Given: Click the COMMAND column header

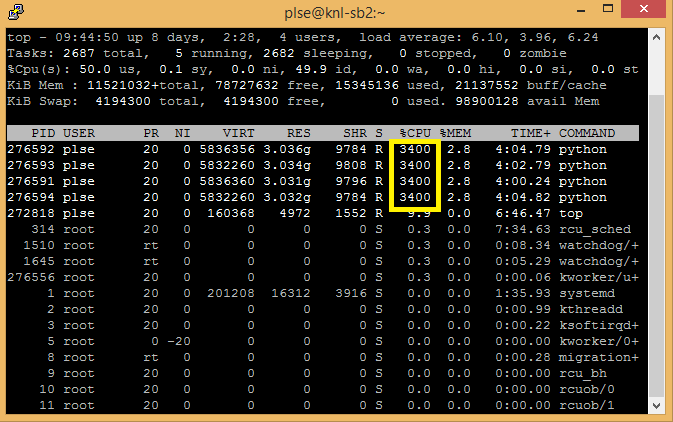Looking at the screenshot, I should coord(587,134).
